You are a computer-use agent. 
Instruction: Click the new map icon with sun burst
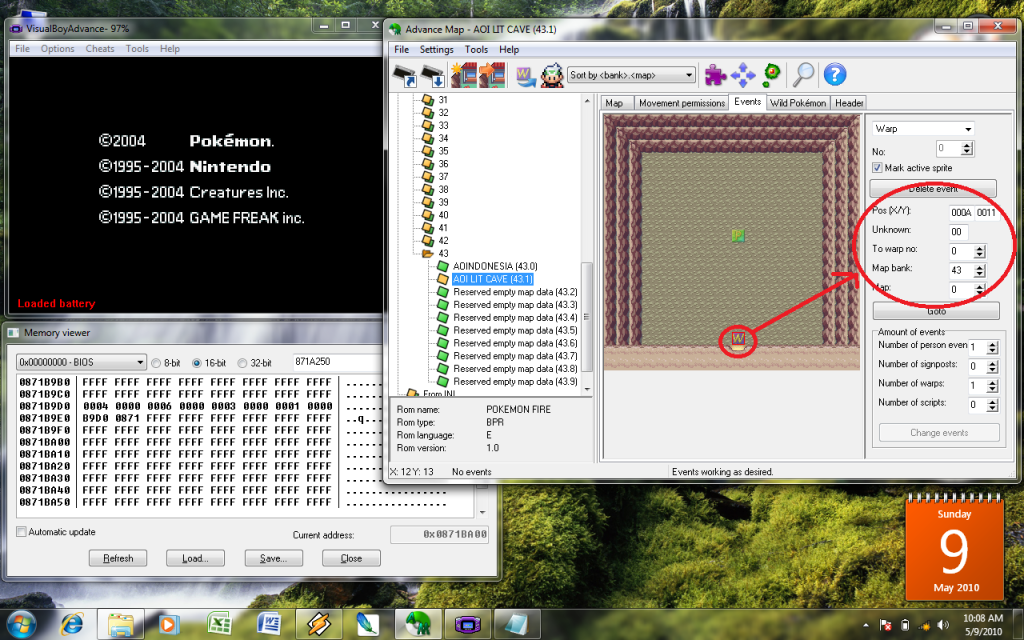464,75
